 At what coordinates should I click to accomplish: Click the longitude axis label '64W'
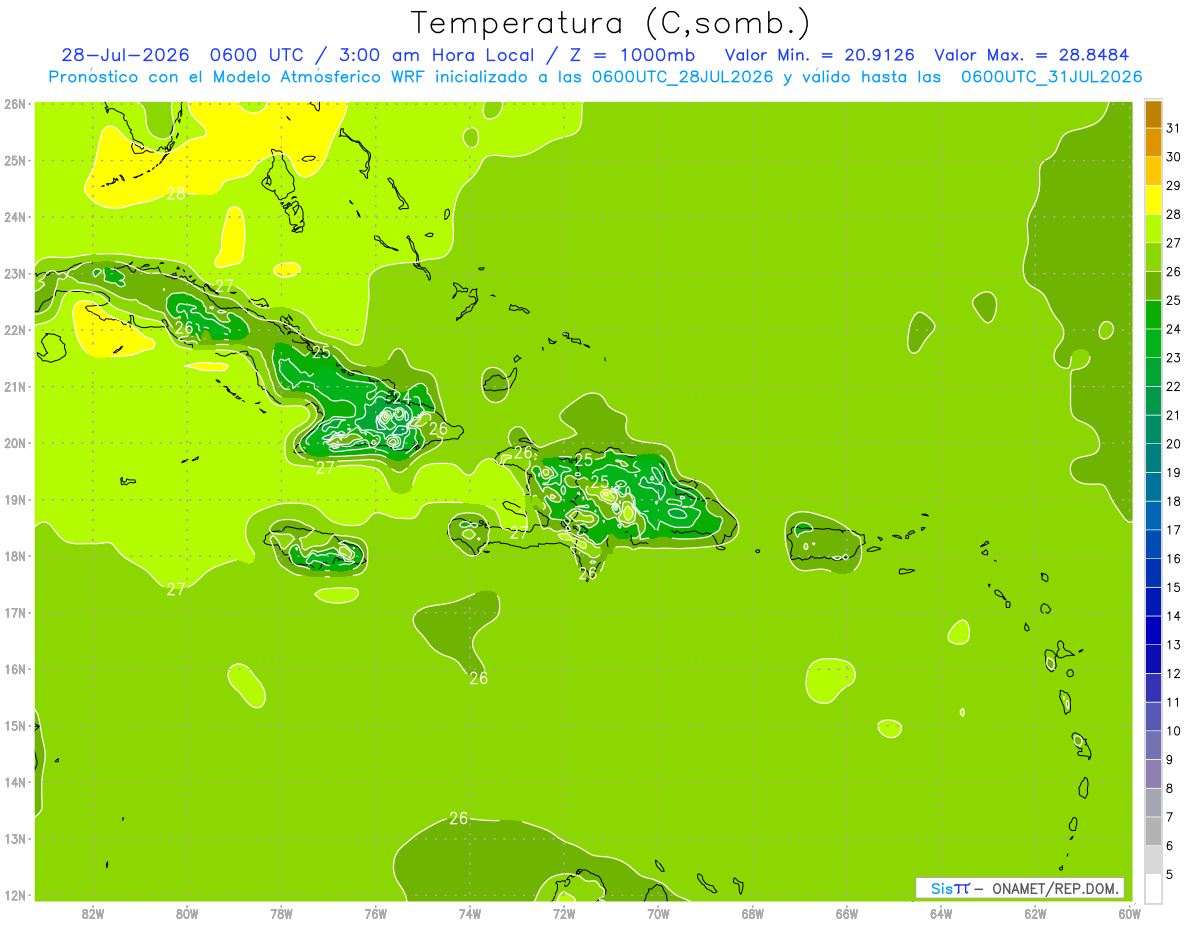pyautogui.click(x=941, y=913)
